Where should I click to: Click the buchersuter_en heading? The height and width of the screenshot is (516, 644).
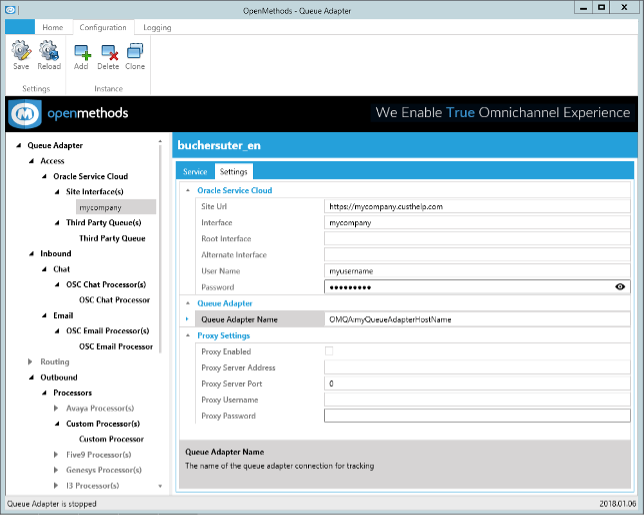tap(219, 145)
